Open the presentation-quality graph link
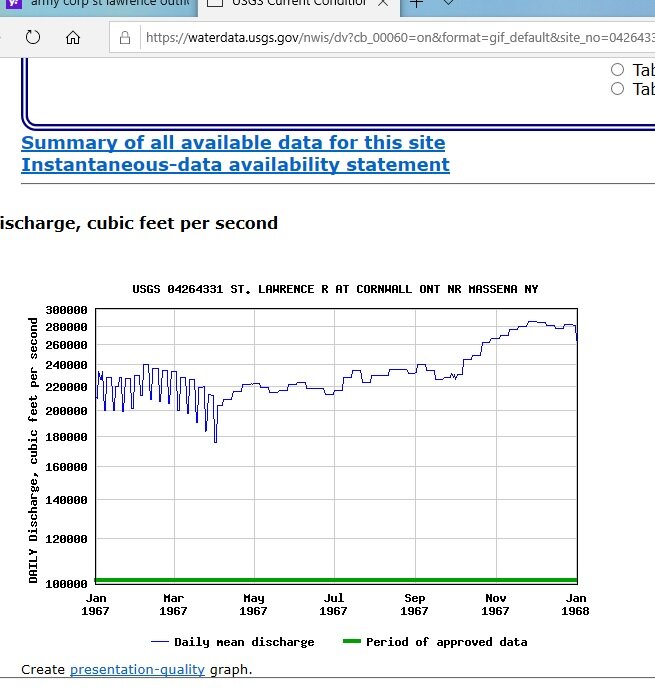This screenshot has height=689, width=655. (137, 669)
